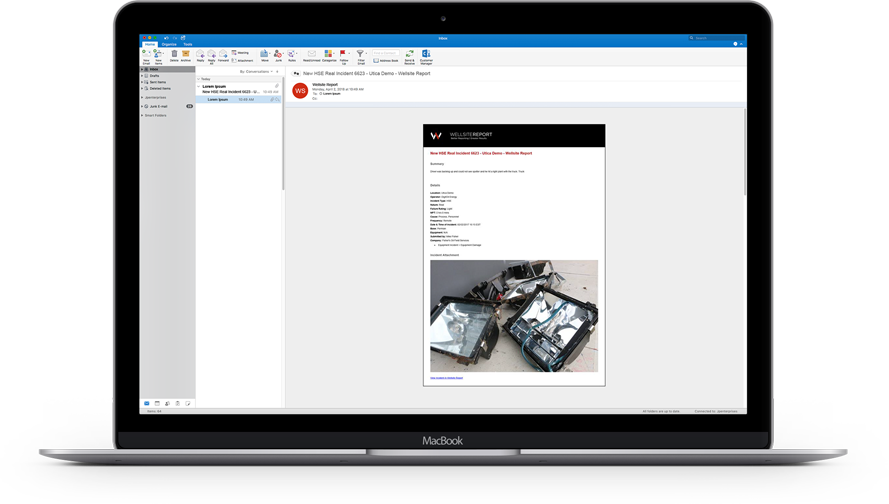
Task: Open the View Incident link in email
Action: coord(446,378)
